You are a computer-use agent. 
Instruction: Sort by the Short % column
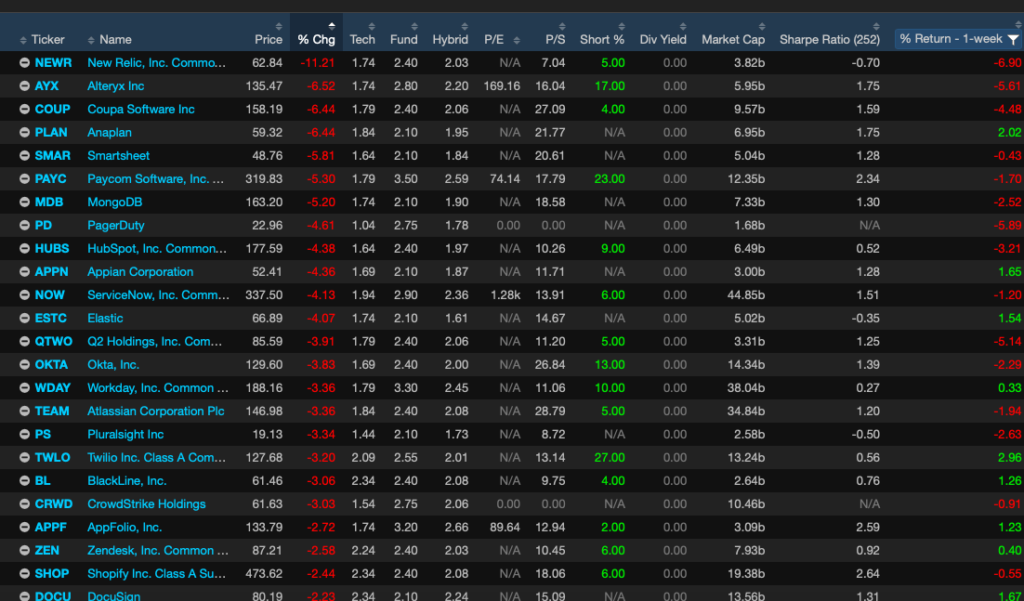coord(601,40)
